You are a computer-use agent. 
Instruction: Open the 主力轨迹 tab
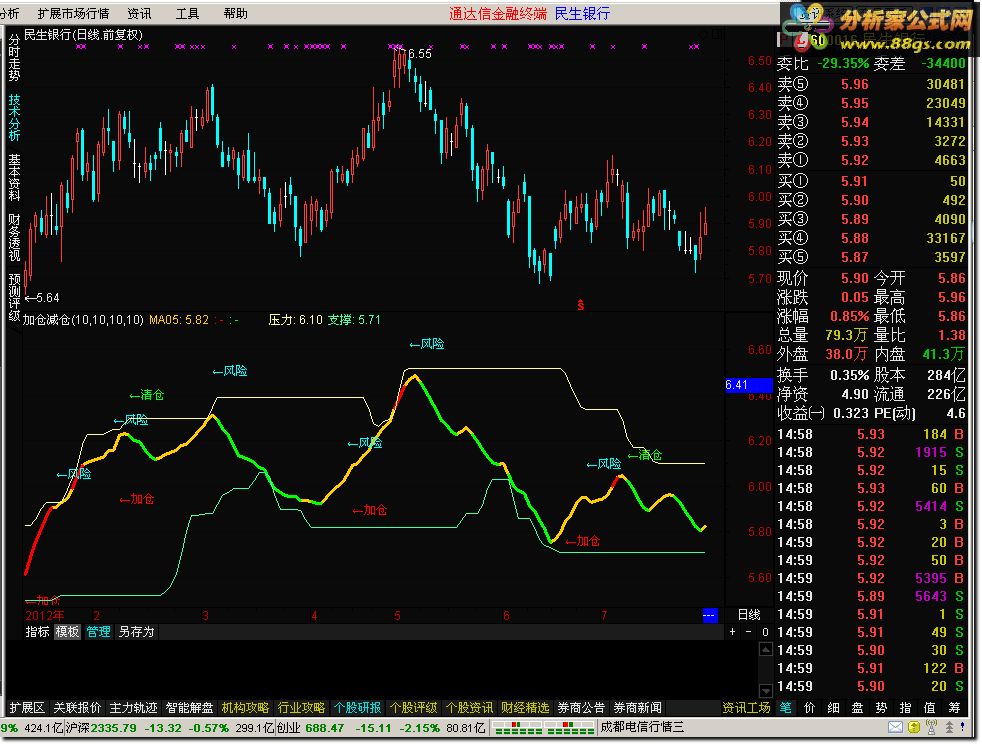133,708
